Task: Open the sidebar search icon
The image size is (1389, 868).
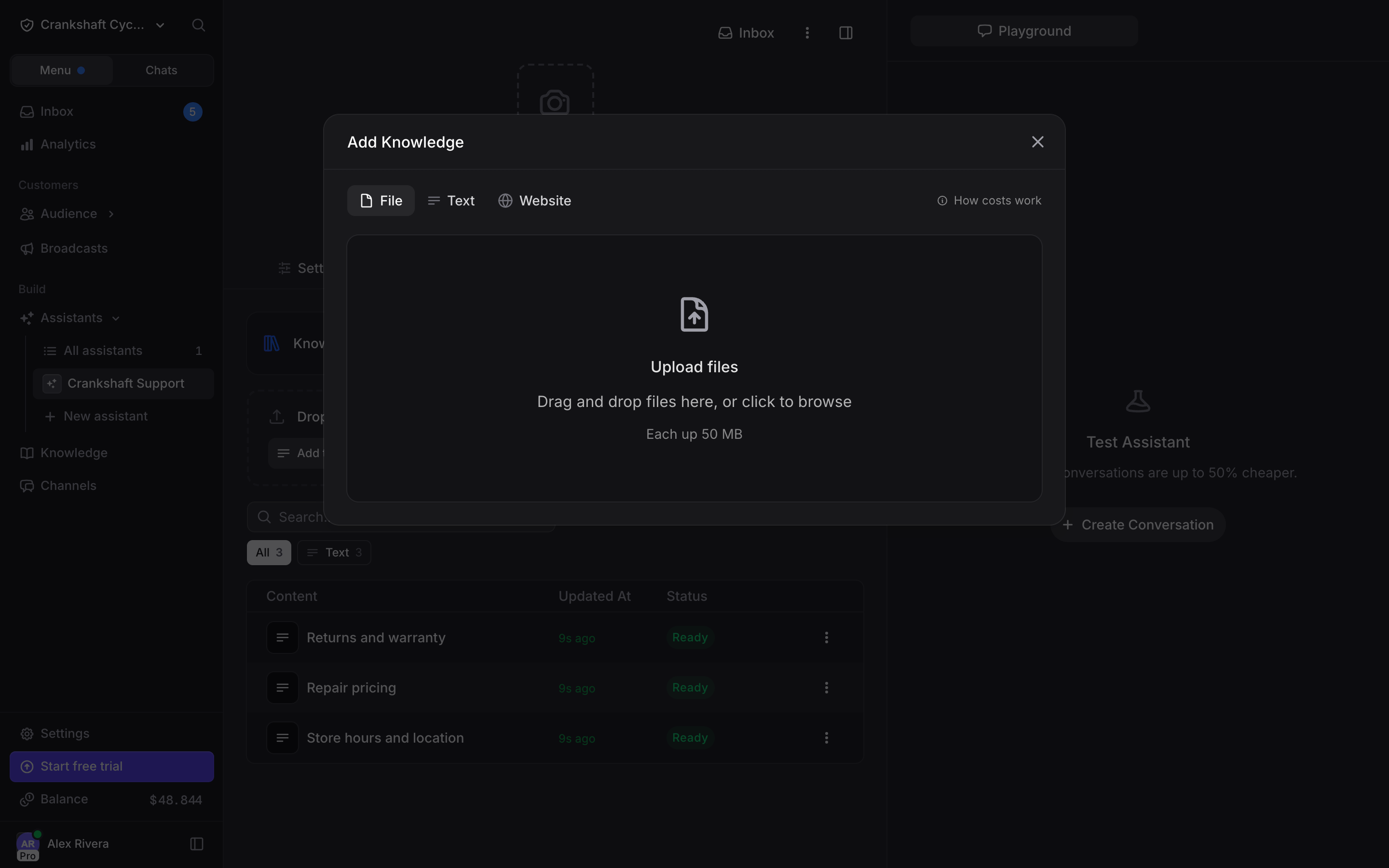Action: [199, 25]
